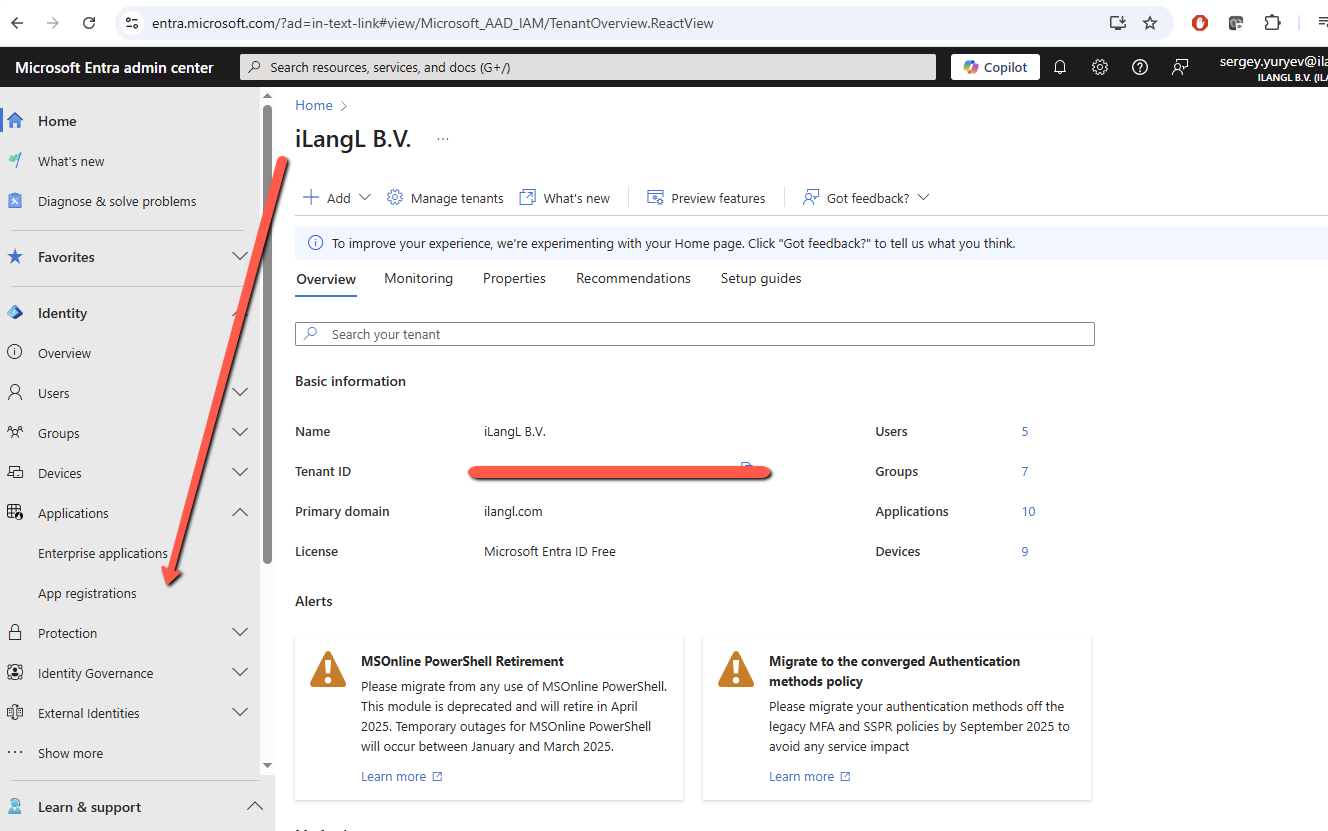
Task: Click the Protection lock icon
Action: (15, 633)
